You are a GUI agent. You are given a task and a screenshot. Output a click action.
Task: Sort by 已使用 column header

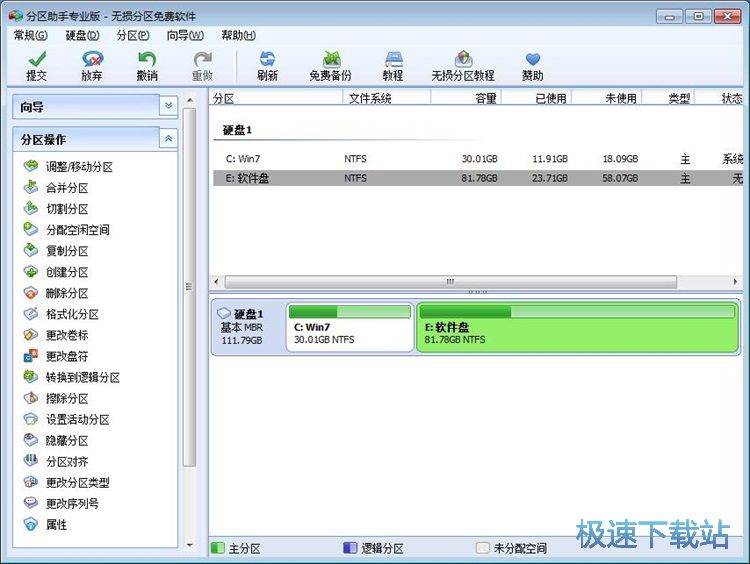click(x=536, y=98)
